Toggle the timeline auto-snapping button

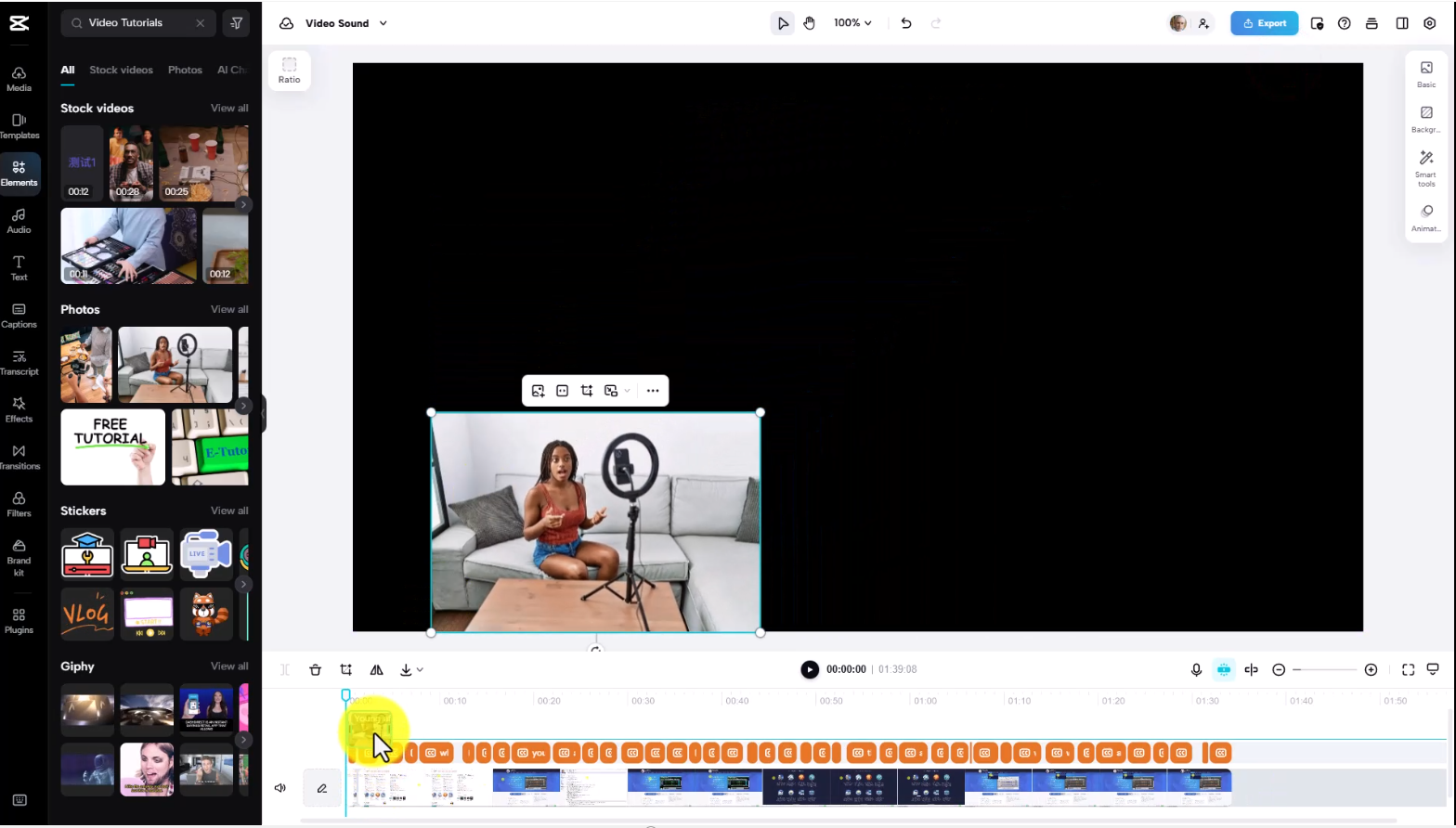coord(1224,670)
